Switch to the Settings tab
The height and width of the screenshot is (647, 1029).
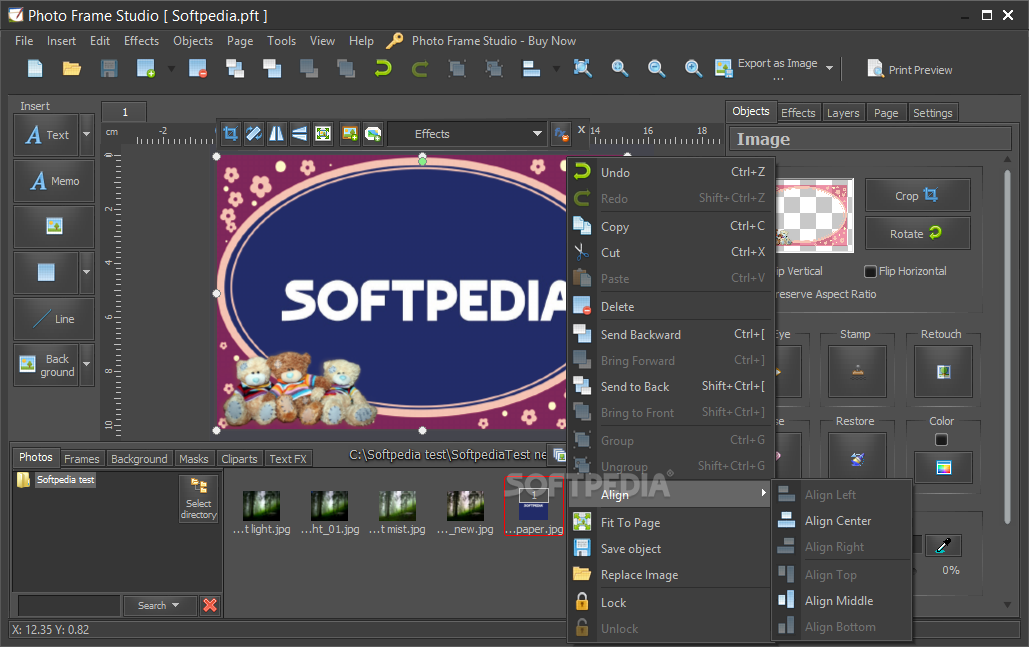933,113
